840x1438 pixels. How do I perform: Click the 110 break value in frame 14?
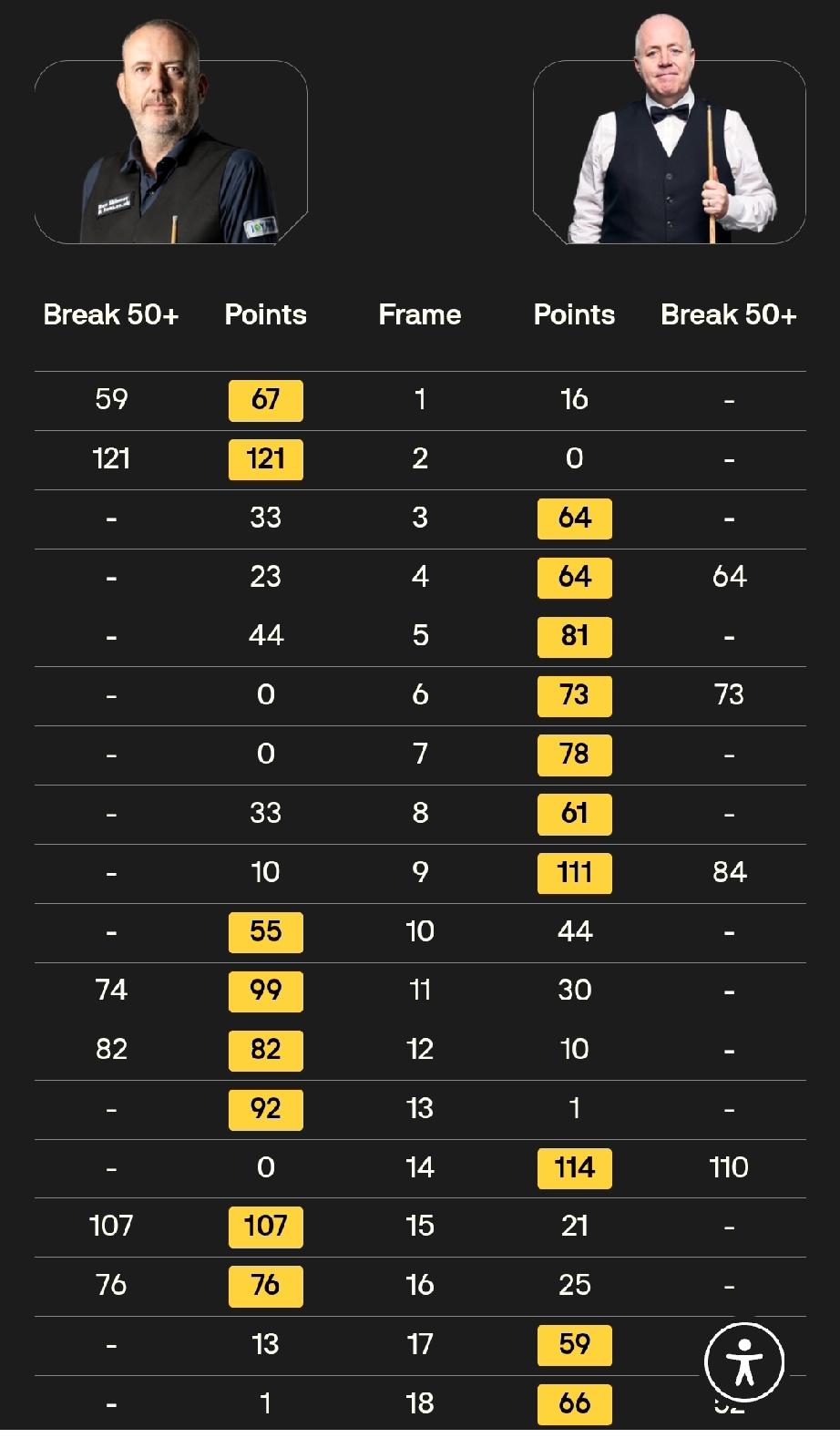point(729,1168)
